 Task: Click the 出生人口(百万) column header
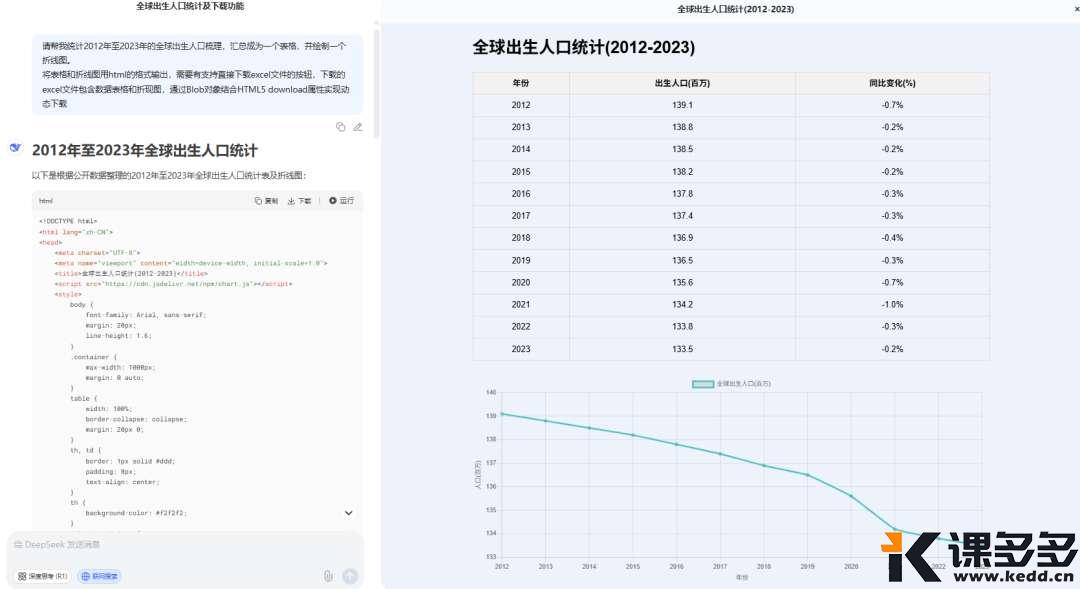682,83
